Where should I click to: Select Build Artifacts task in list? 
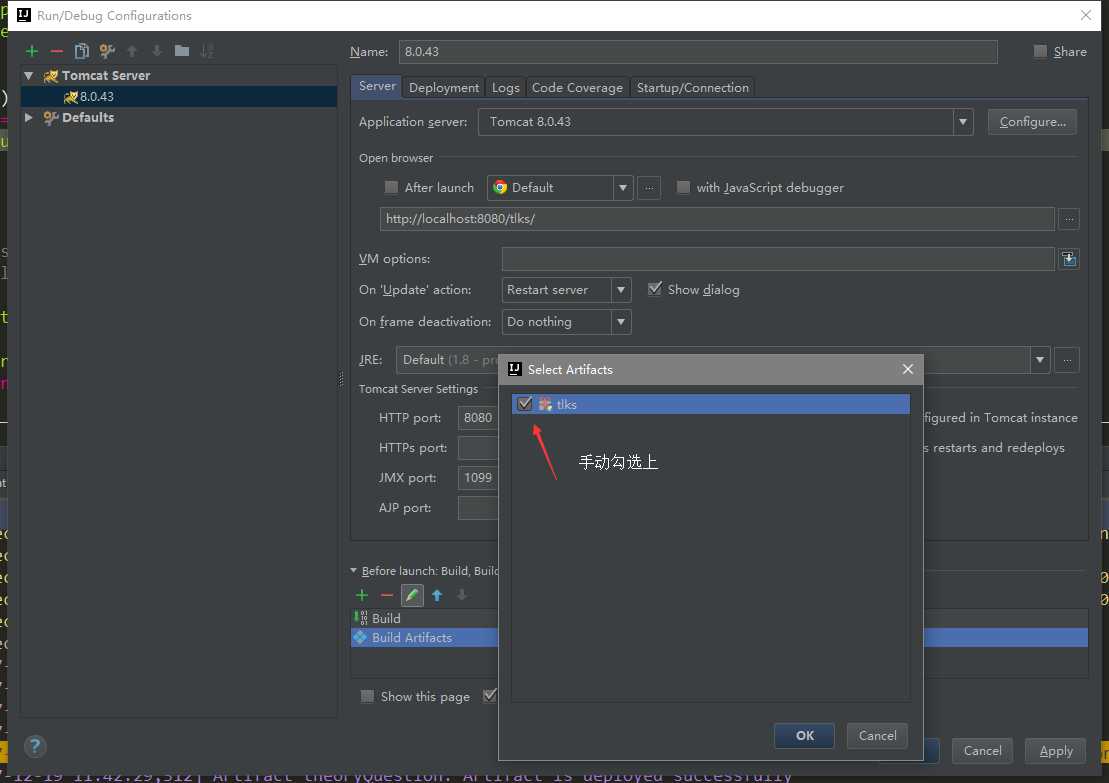(x=425, y=637)
